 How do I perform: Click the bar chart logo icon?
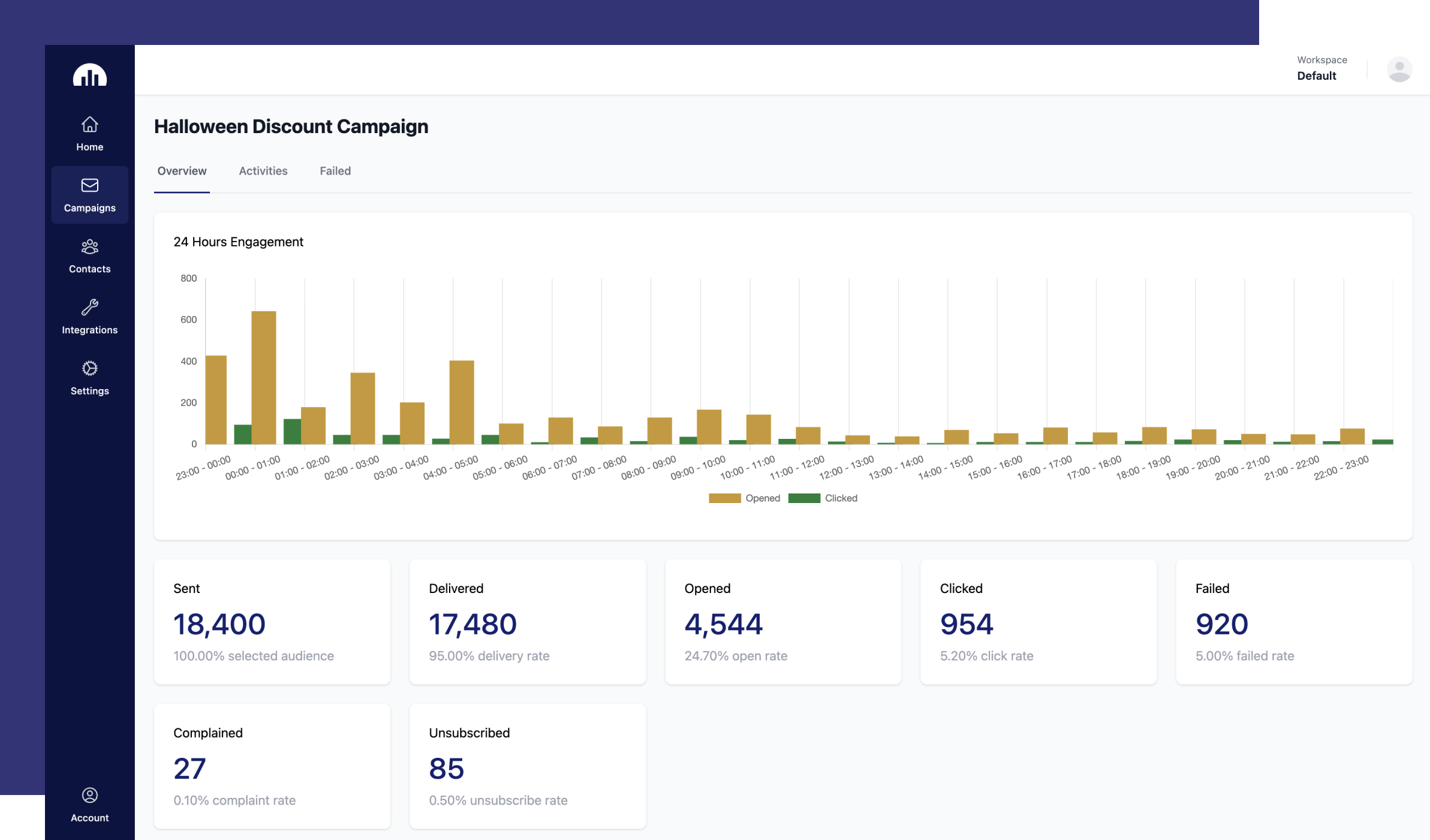pyautogui.click(x=89, y=76)
